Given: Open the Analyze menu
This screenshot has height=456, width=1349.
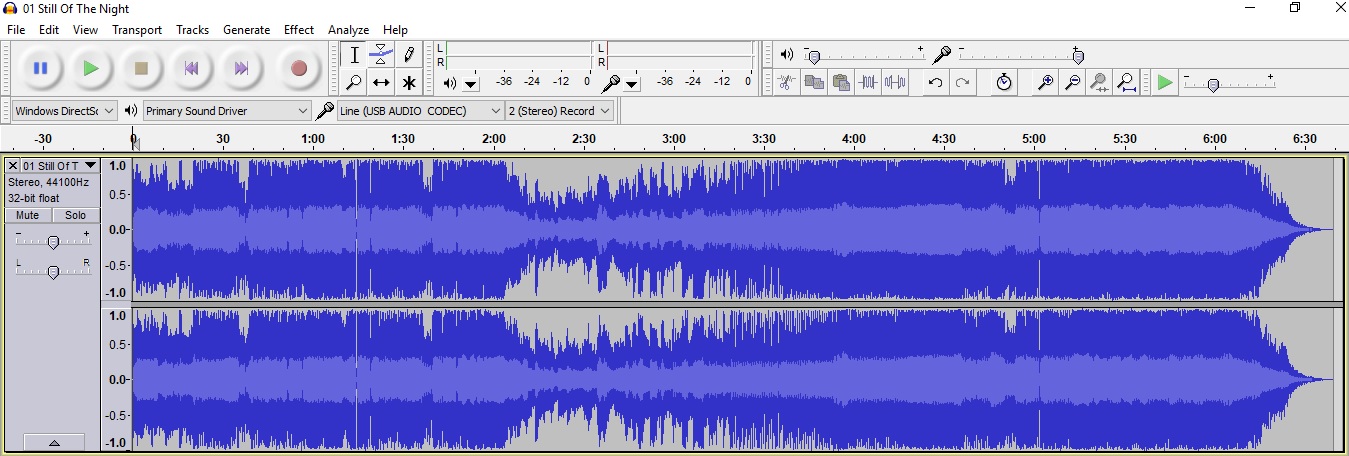Looking at the screenshot, I should coord(348,30).
